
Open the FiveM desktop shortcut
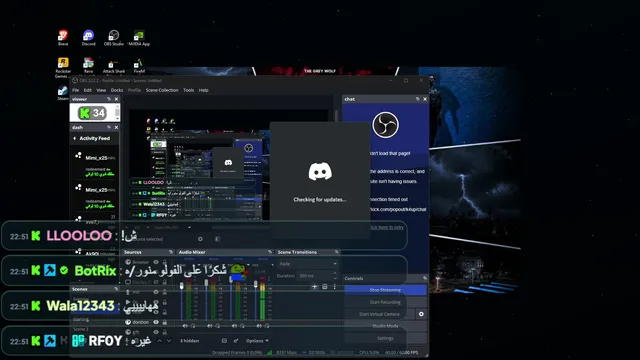(139, 66)
